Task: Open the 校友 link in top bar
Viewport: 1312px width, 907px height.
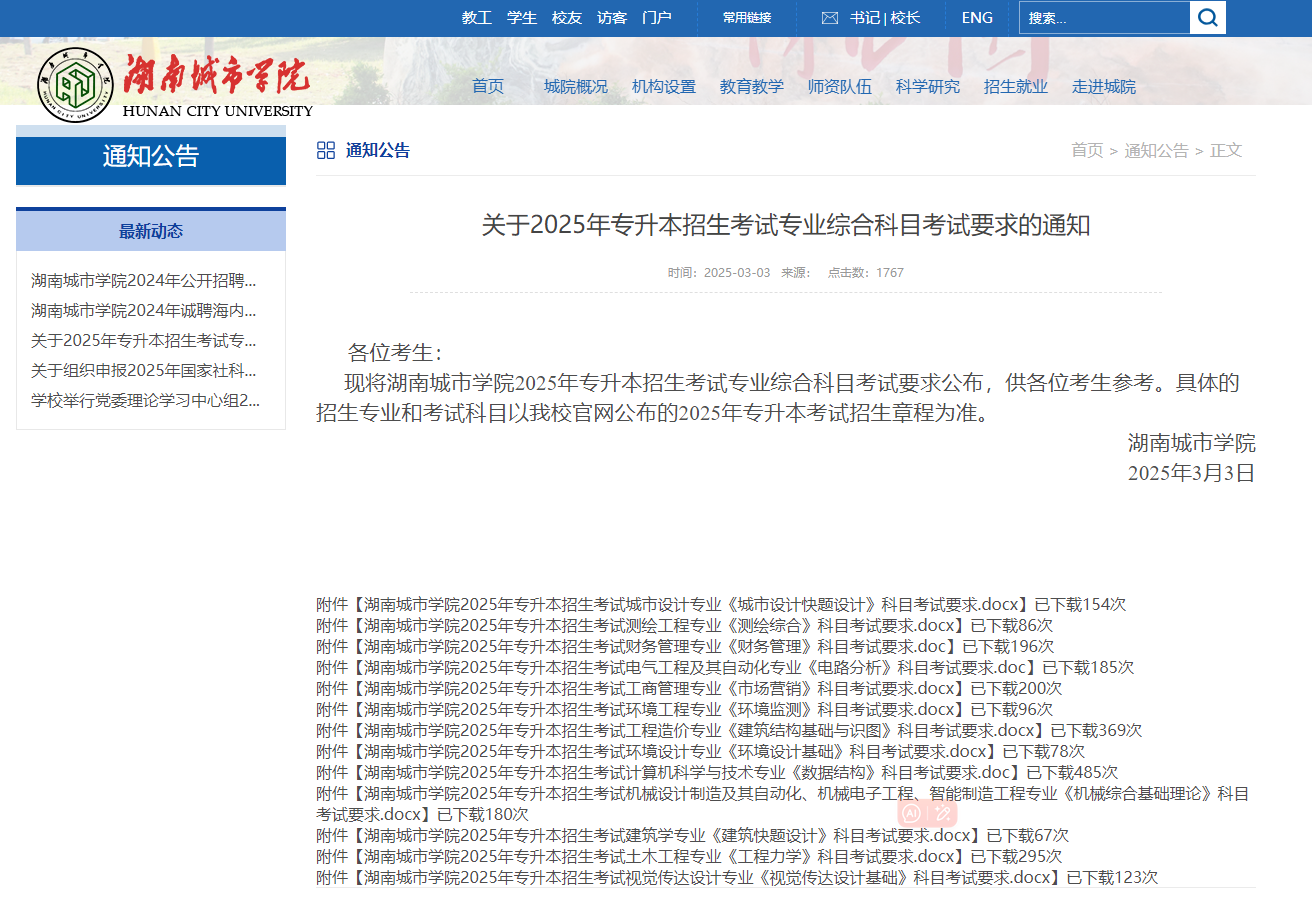Action: 567,18
